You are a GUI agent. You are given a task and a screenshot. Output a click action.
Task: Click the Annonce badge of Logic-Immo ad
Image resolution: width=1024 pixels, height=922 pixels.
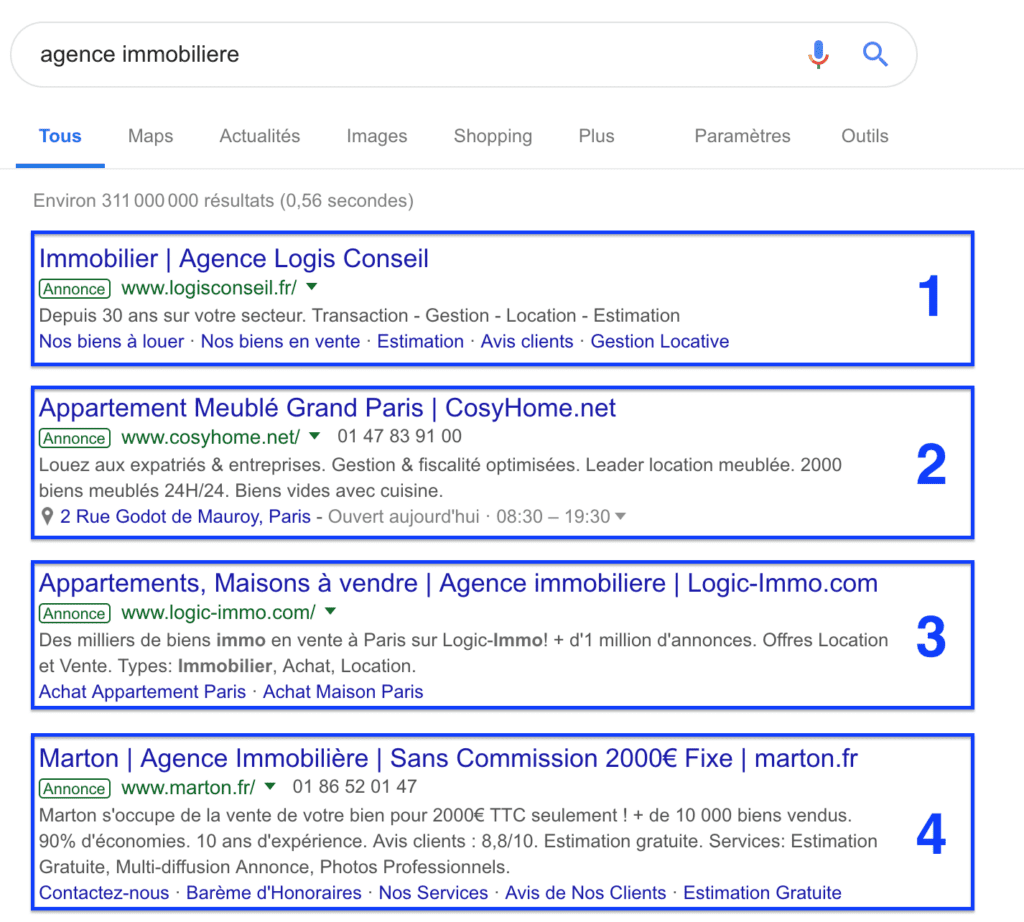(74, 613)
